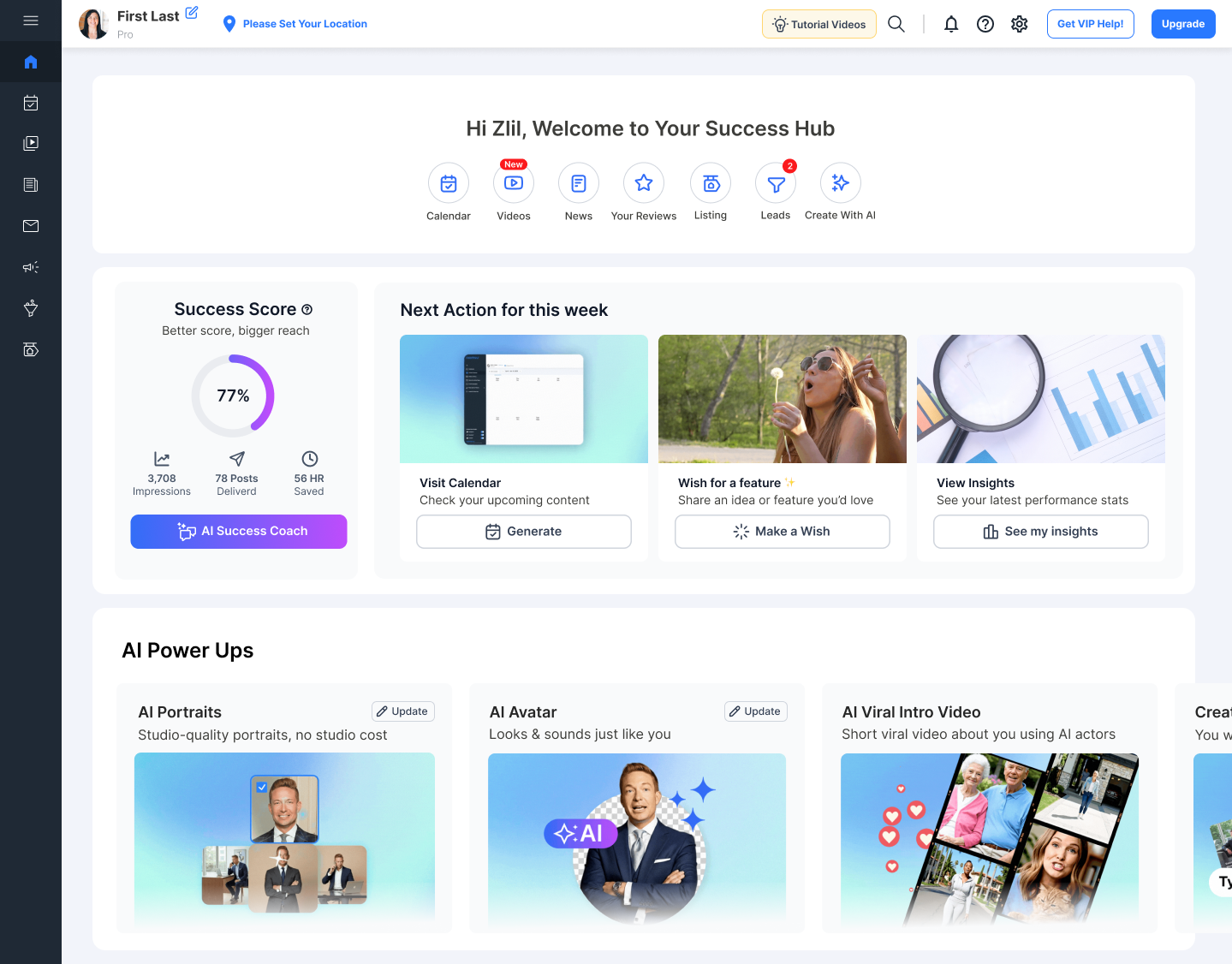
Task: Click the 3,708 Impressions stat
Action: [x=162, y=474]
